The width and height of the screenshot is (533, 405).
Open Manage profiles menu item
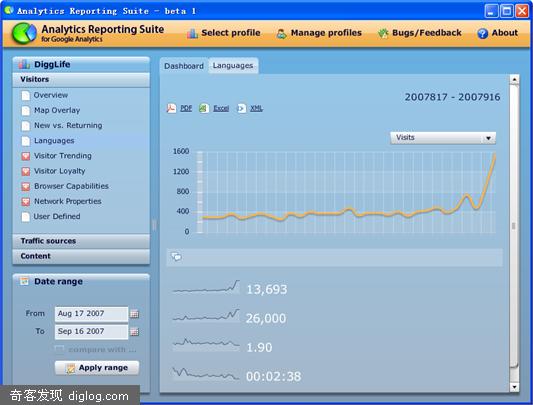(x=319, y=33)
